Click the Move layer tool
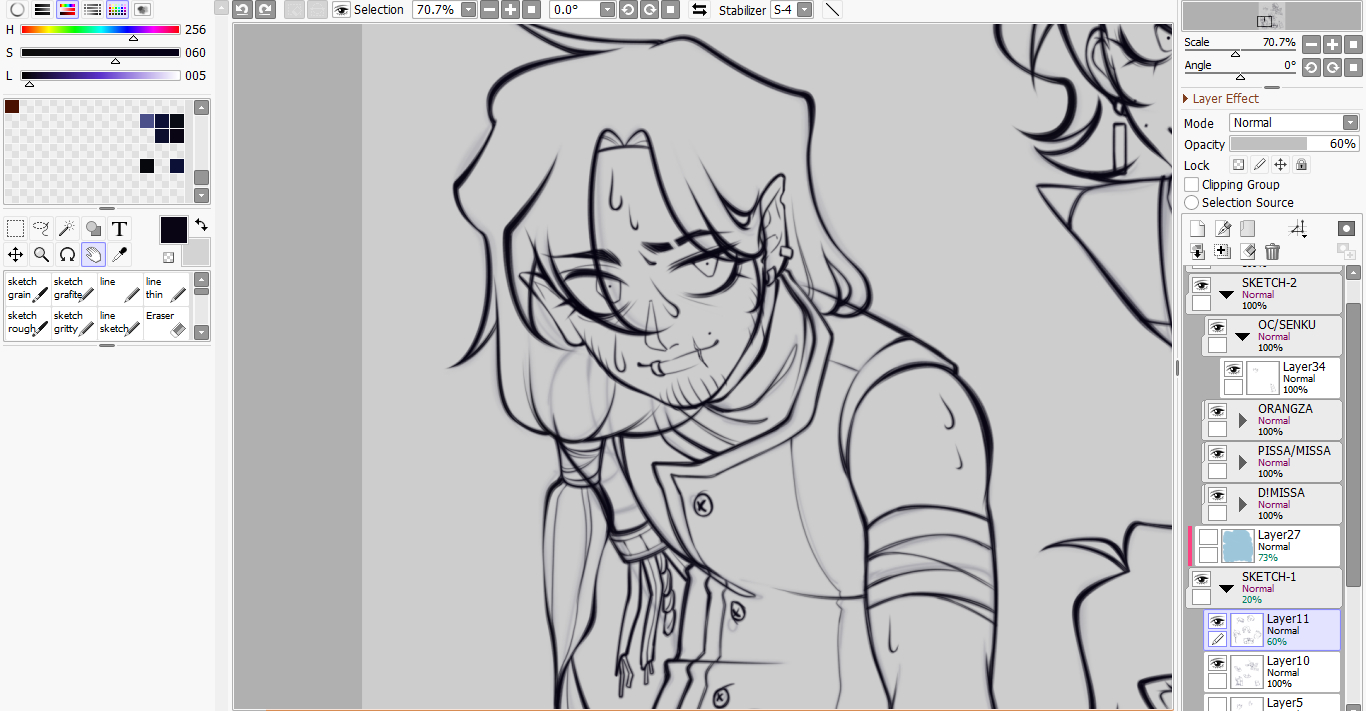This screenshot has width=1366, height=711. coord(15,255)
